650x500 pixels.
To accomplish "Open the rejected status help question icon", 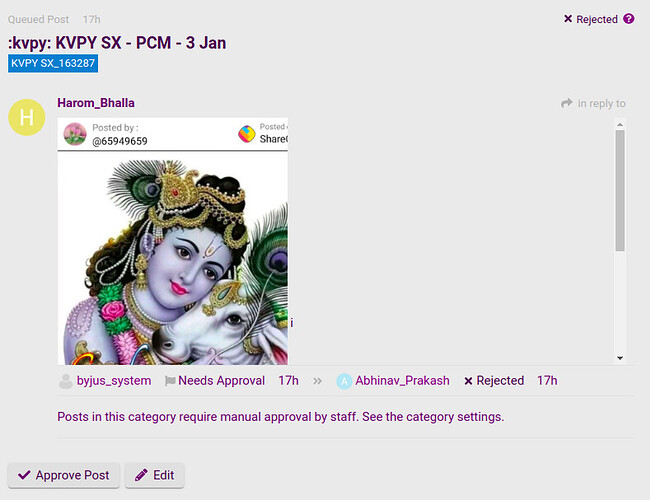I will pos(628,19).
